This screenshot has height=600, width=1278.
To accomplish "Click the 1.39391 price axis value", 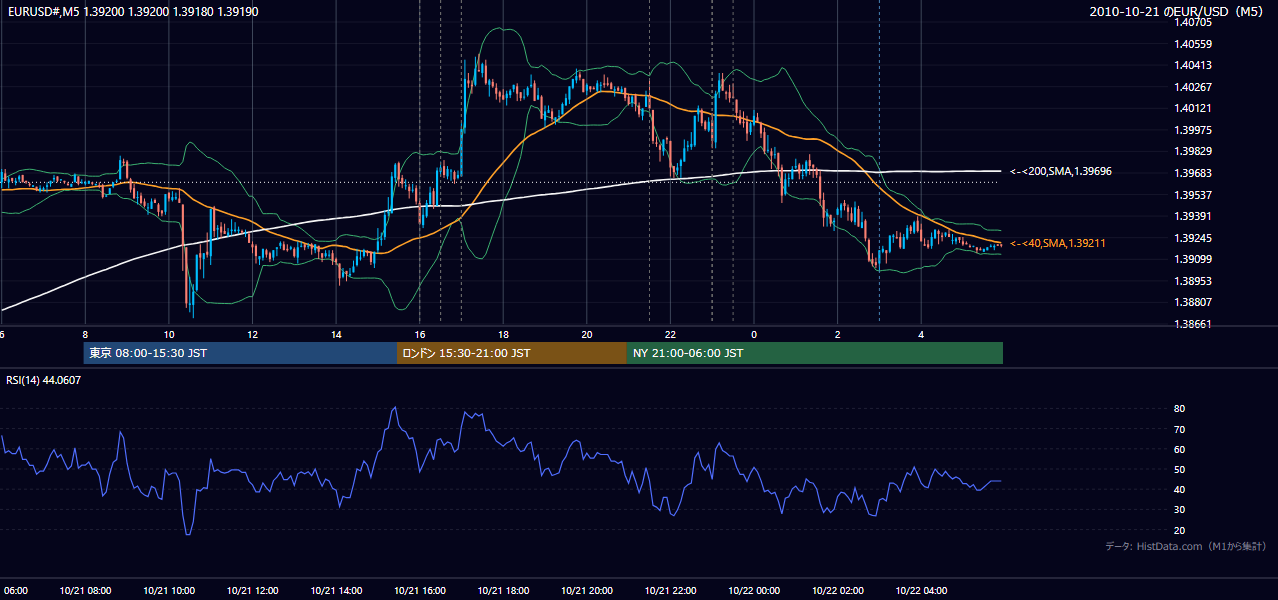I will pos(1193,216).
